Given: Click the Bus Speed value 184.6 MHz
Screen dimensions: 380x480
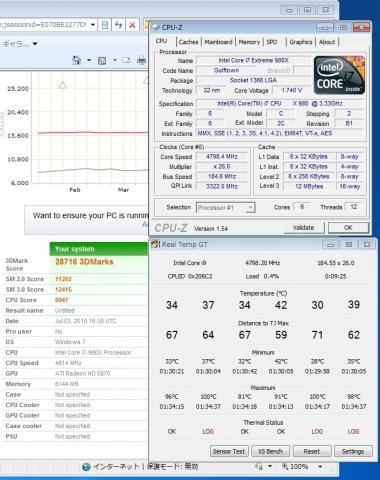Looking at the screenshot, I should click(222, 176).
